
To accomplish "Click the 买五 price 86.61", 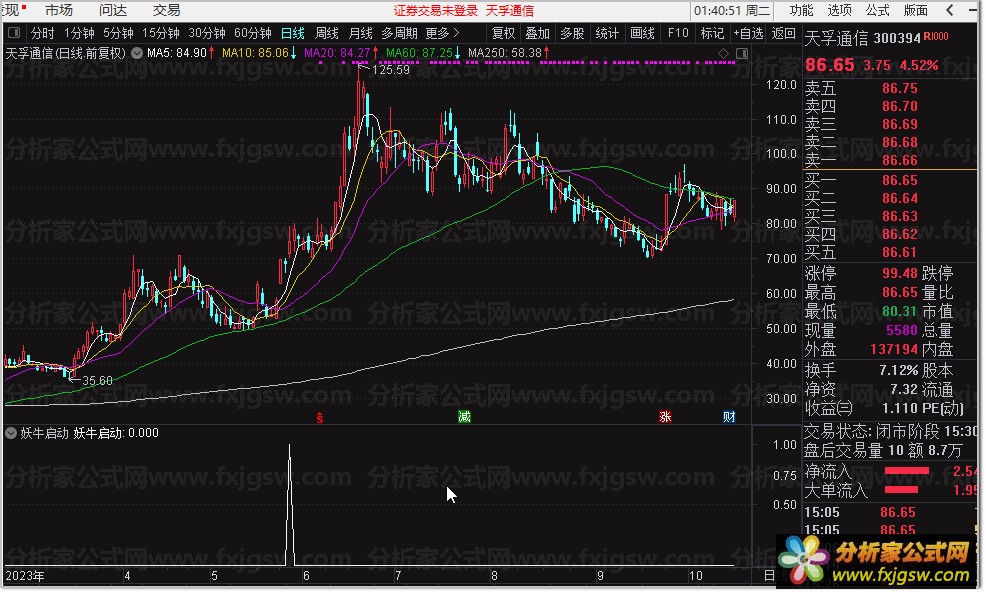I will pos(899,253).
